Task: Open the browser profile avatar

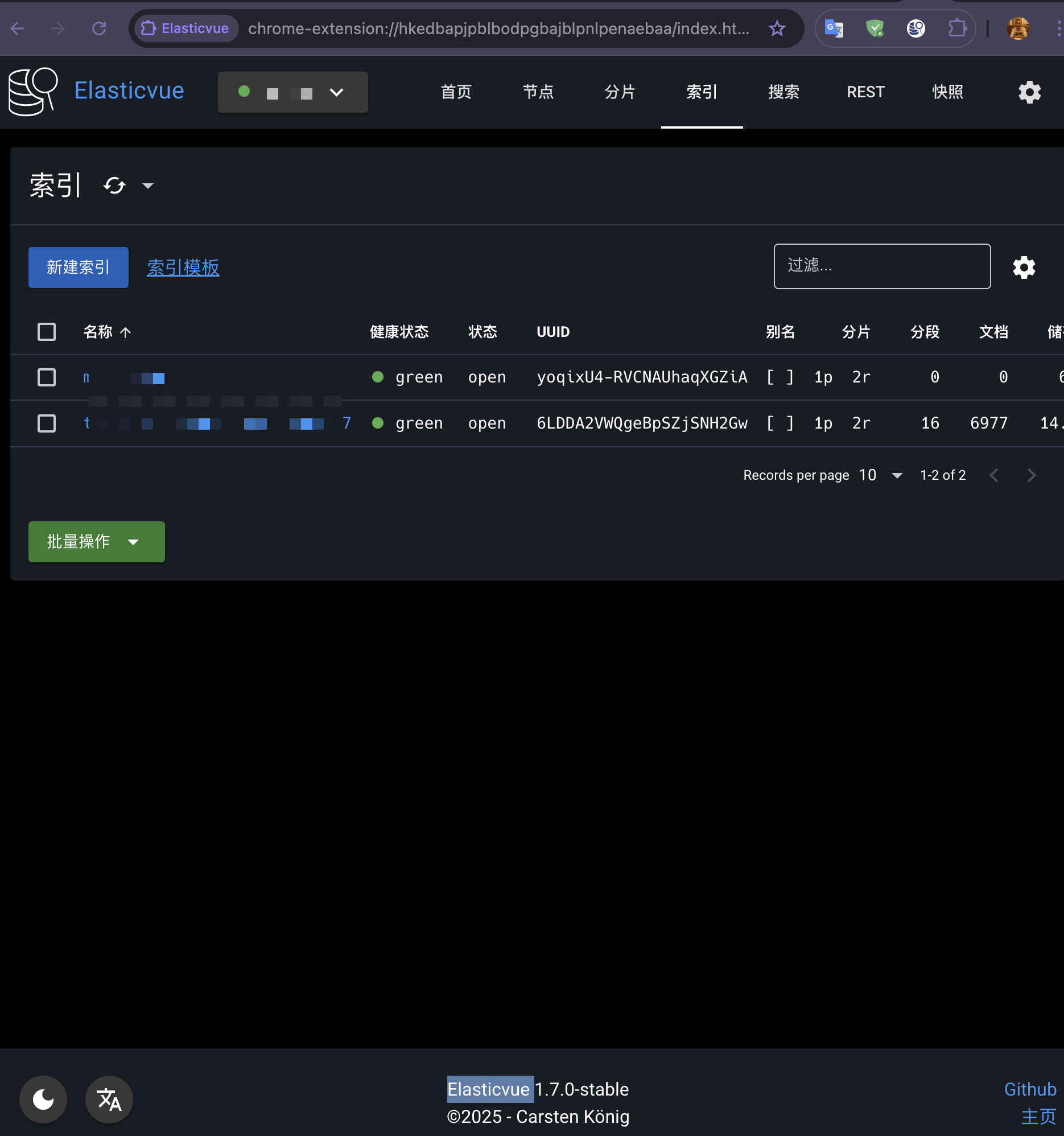Action: 1018,28
